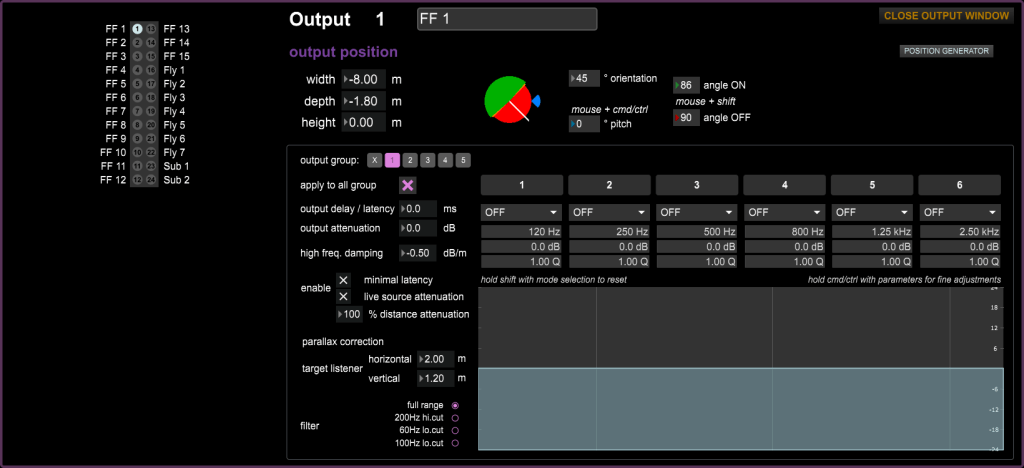Image resolution: width=1024 pixels, height=468 pixels.
Task: Switch to output group 5
Action: point(463,160)
